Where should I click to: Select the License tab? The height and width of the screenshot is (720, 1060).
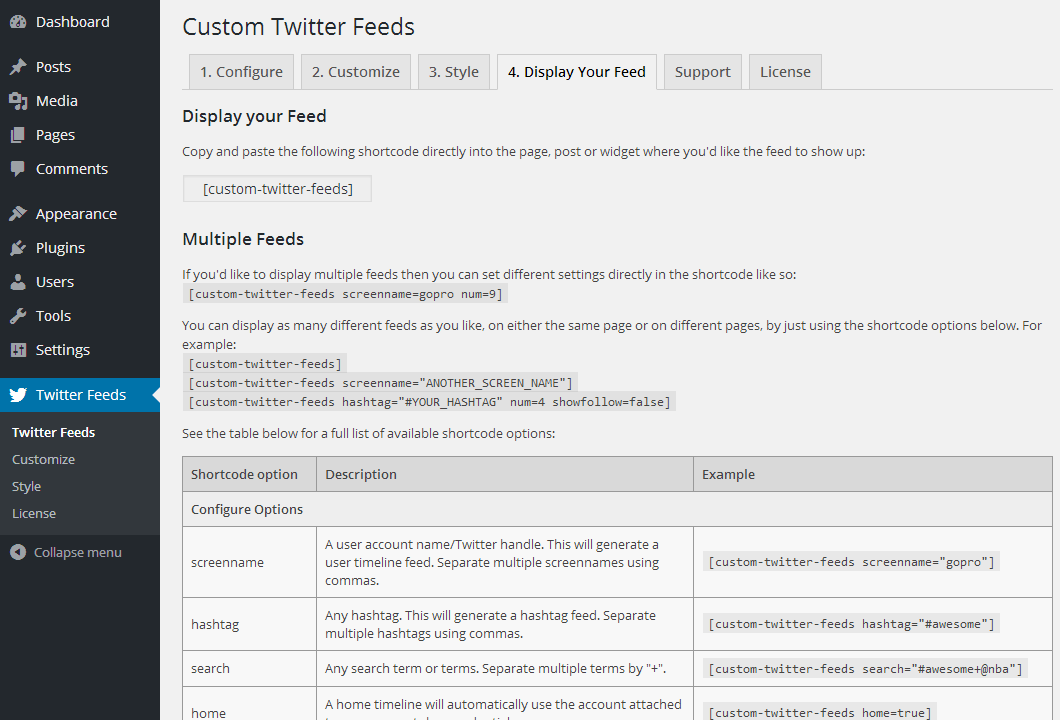785,72
